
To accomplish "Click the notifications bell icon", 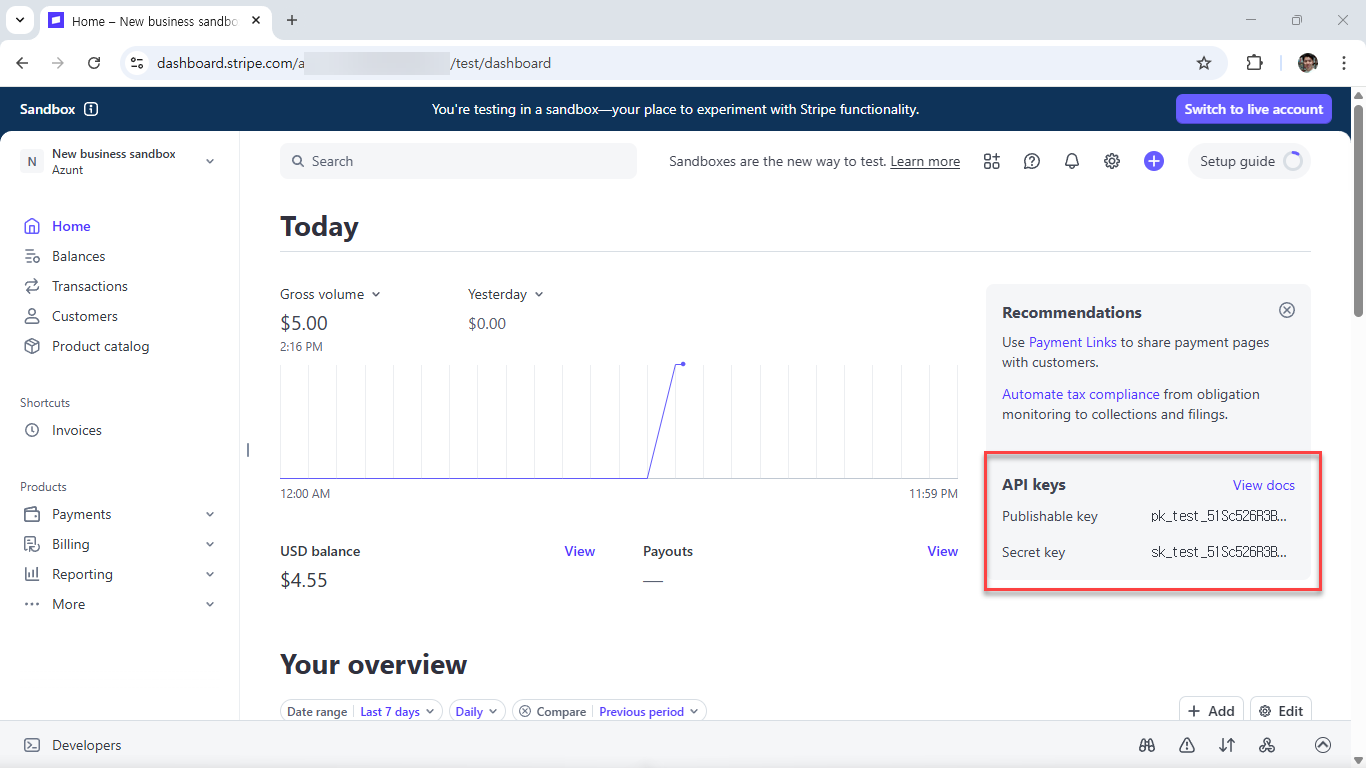I will (x=1072, y=161).
